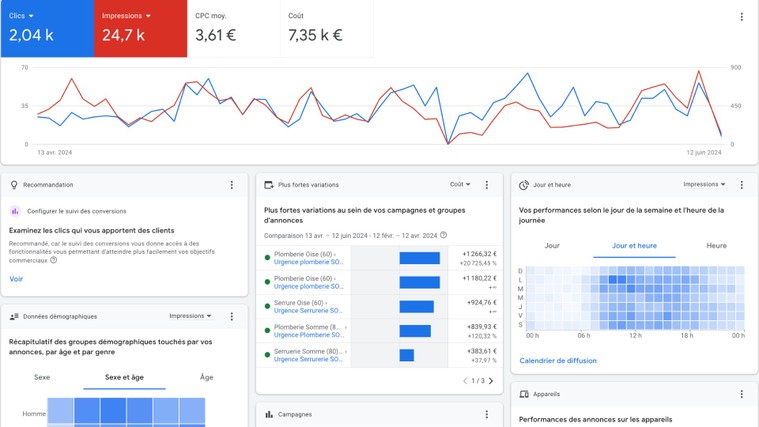The image size is (759, 427).
Task: Click the Campagnes bar chart icon
Action: (x=269, y=414)
